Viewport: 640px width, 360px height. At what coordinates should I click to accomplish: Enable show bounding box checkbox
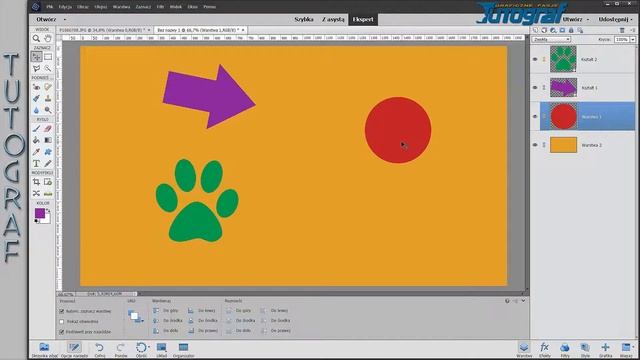[62, 322]
